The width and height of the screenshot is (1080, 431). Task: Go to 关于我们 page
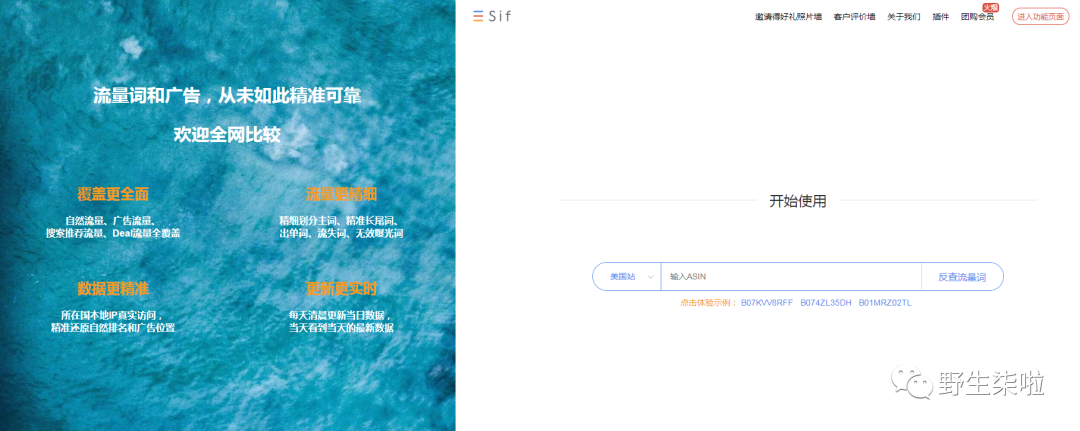click(x=904, y=17)
